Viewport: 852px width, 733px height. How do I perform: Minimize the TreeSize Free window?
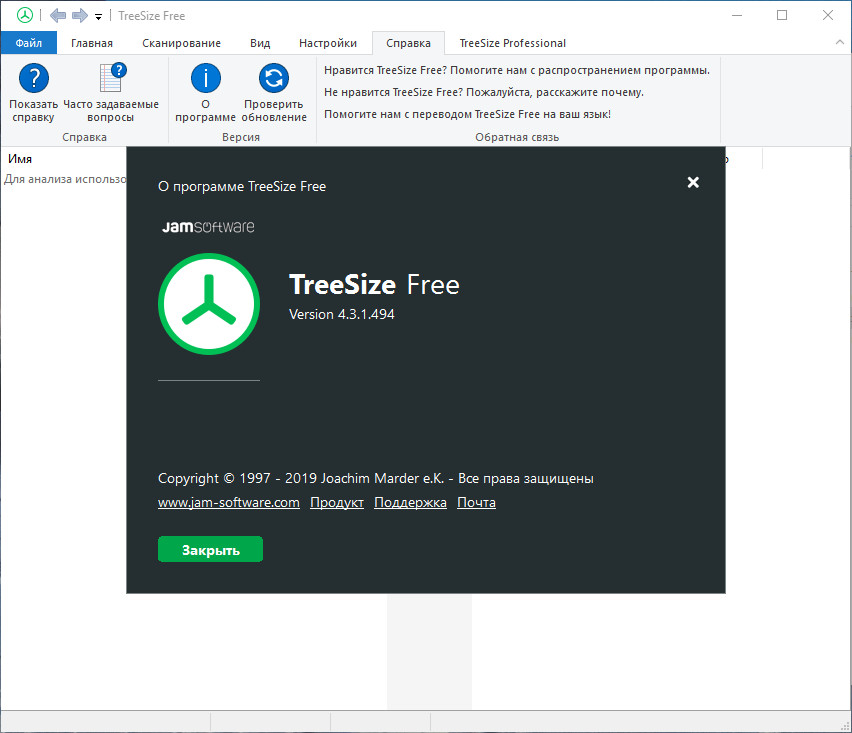click(737, 15)
